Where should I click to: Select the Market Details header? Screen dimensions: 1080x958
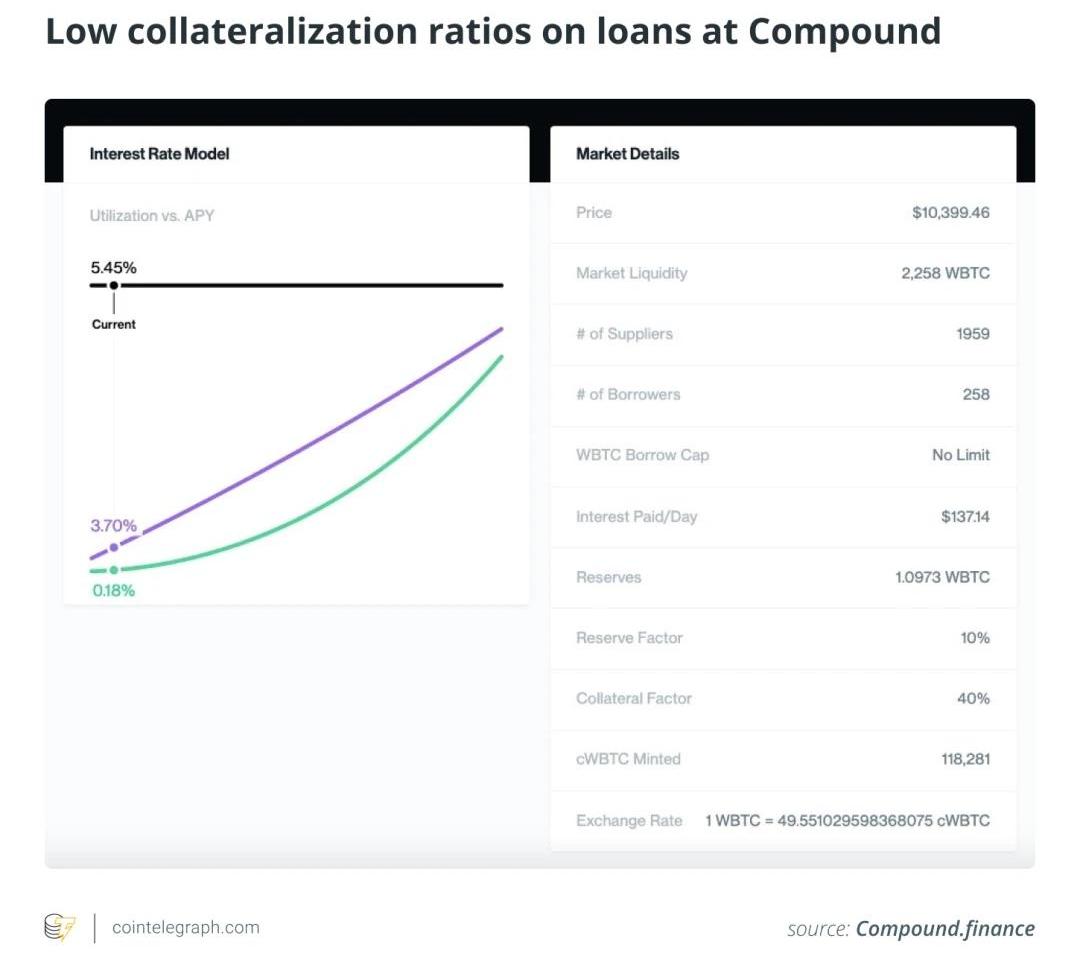(x=627, y=154)
